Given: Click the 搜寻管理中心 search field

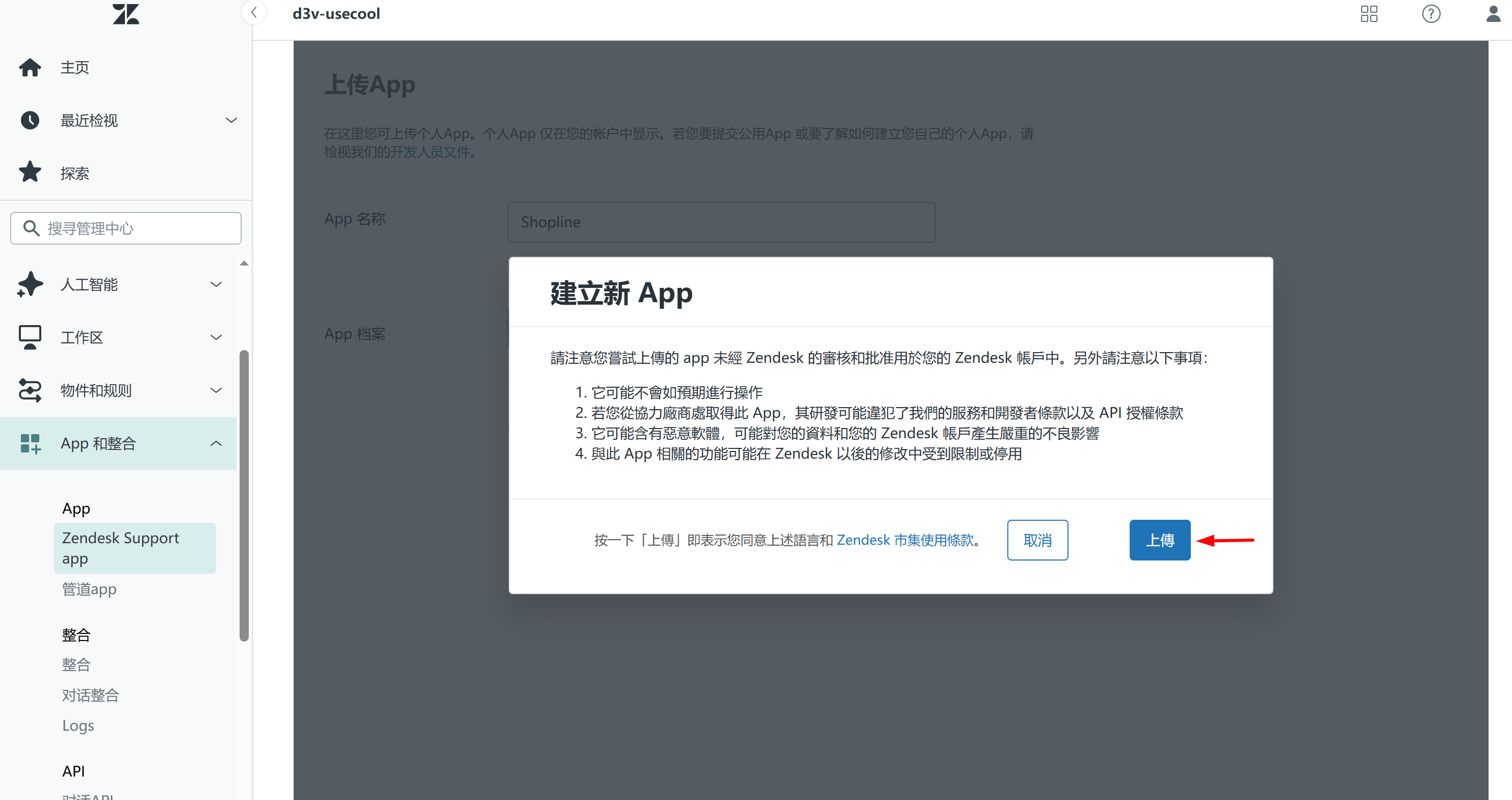Looking at the screenshot, I should point(125,228).
